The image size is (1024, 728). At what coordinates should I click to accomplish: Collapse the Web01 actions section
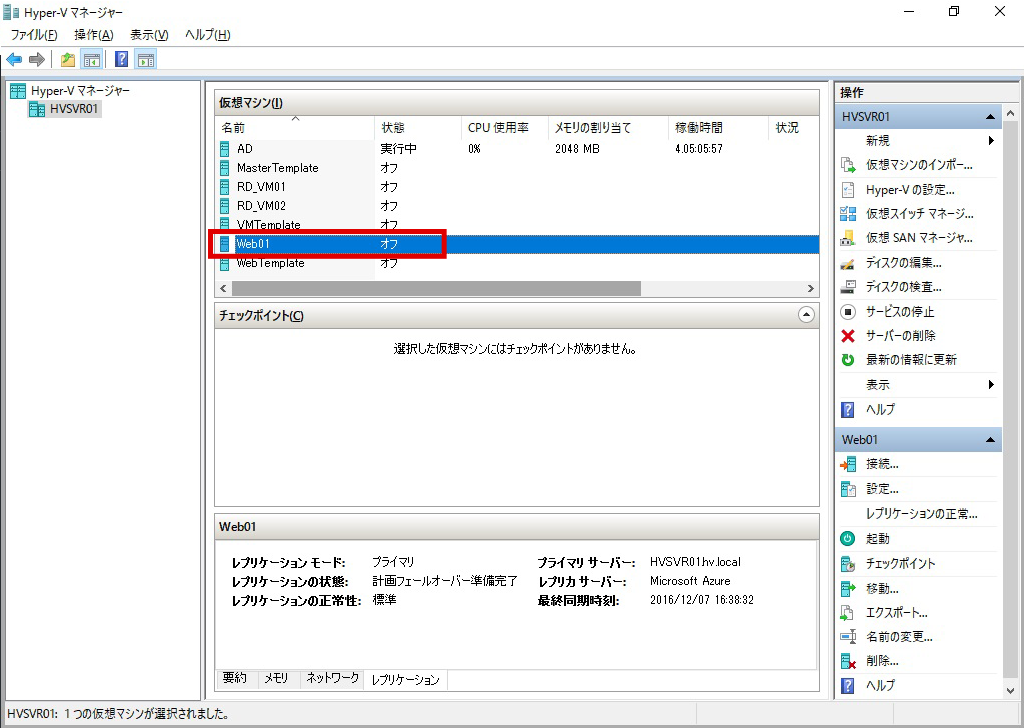990,440
